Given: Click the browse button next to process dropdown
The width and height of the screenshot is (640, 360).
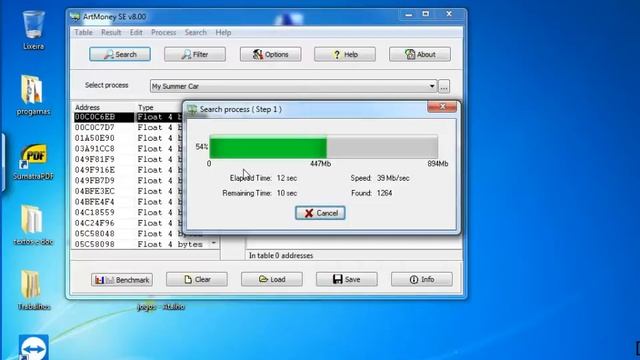Looking at the screenshot, I should pos(444,86).
